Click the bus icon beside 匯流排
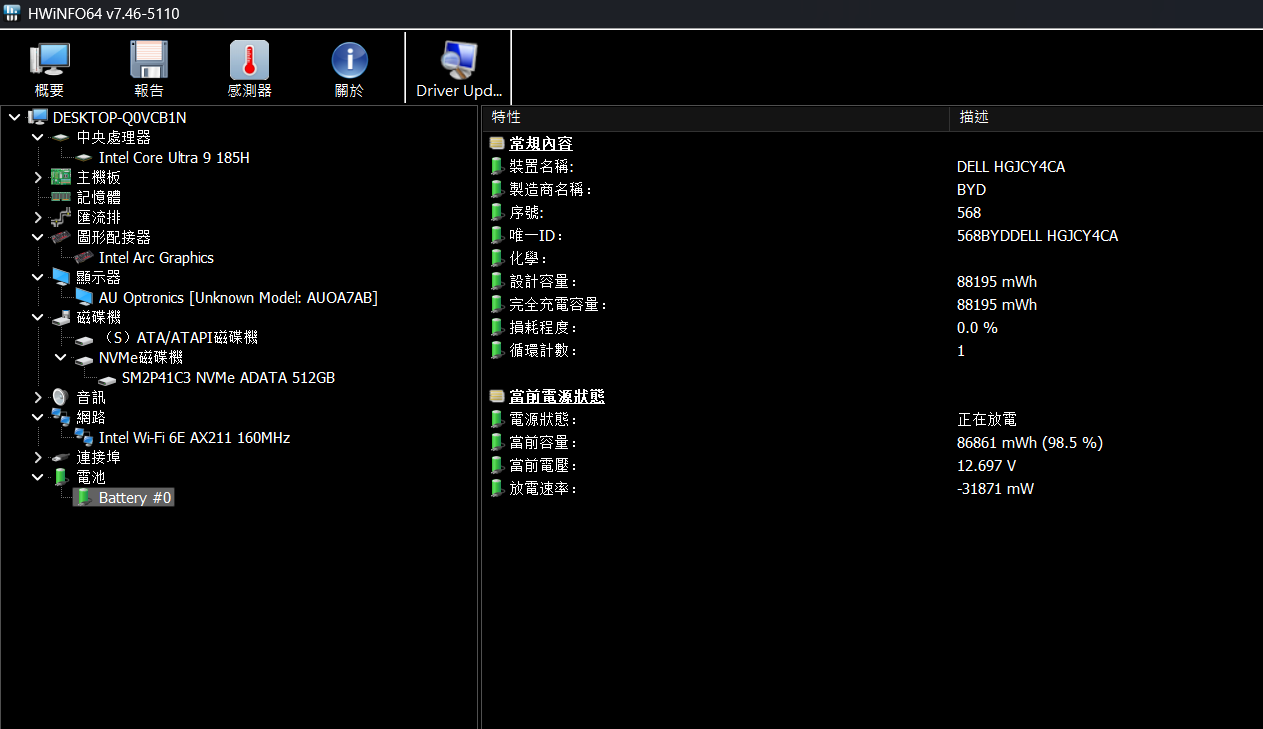 click(61, 217)
